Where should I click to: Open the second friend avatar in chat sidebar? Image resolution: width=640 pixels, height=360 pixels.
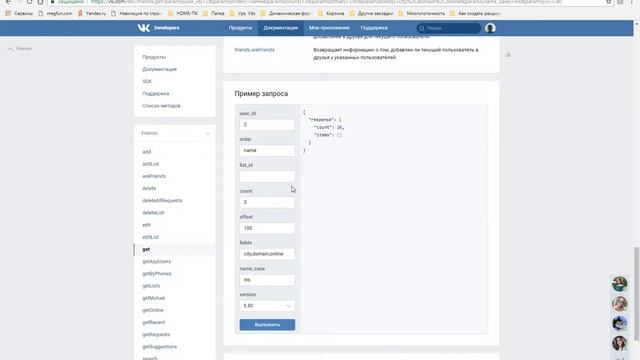[x=619, y=304]
